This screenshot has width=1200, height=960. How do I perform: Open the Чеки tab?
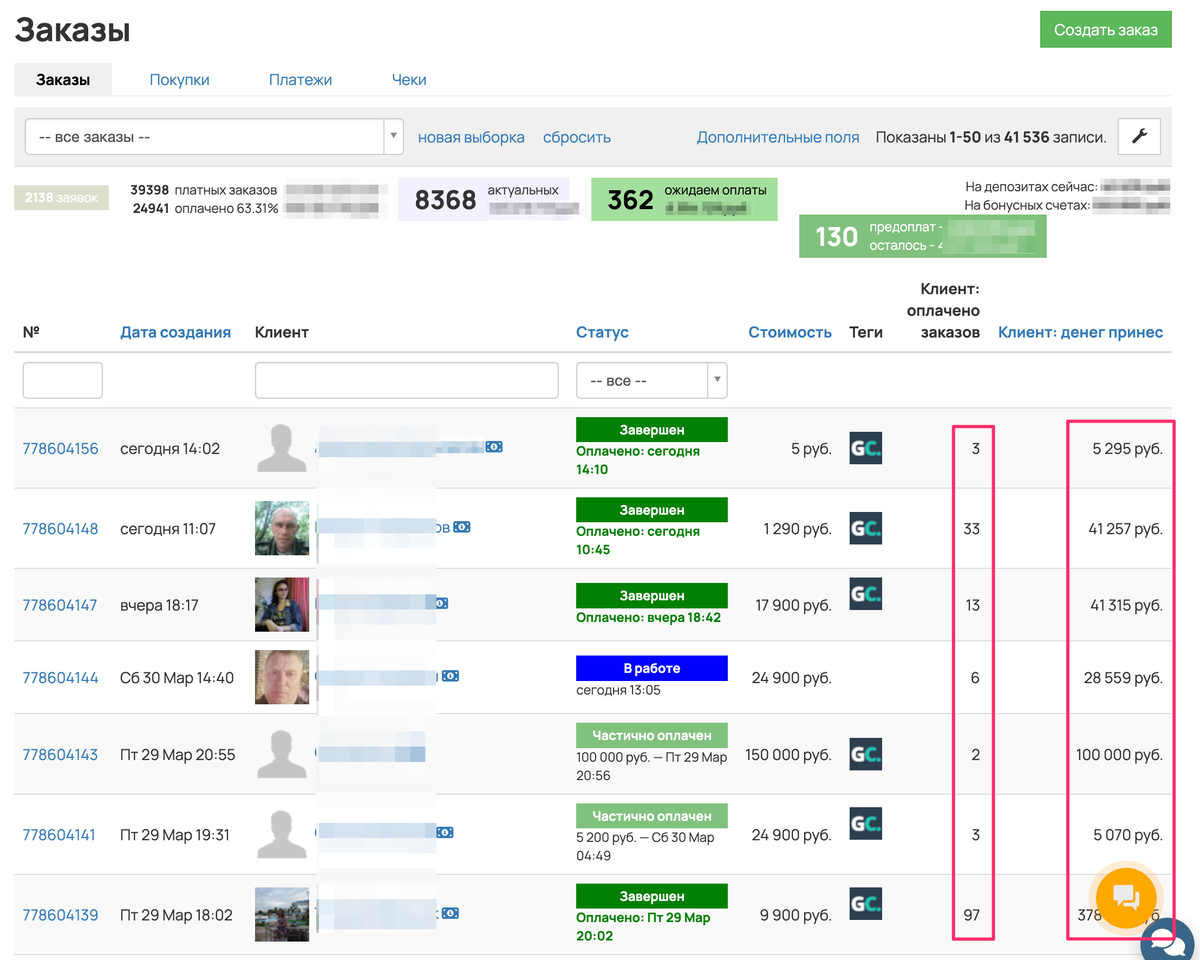coord(409,80)
